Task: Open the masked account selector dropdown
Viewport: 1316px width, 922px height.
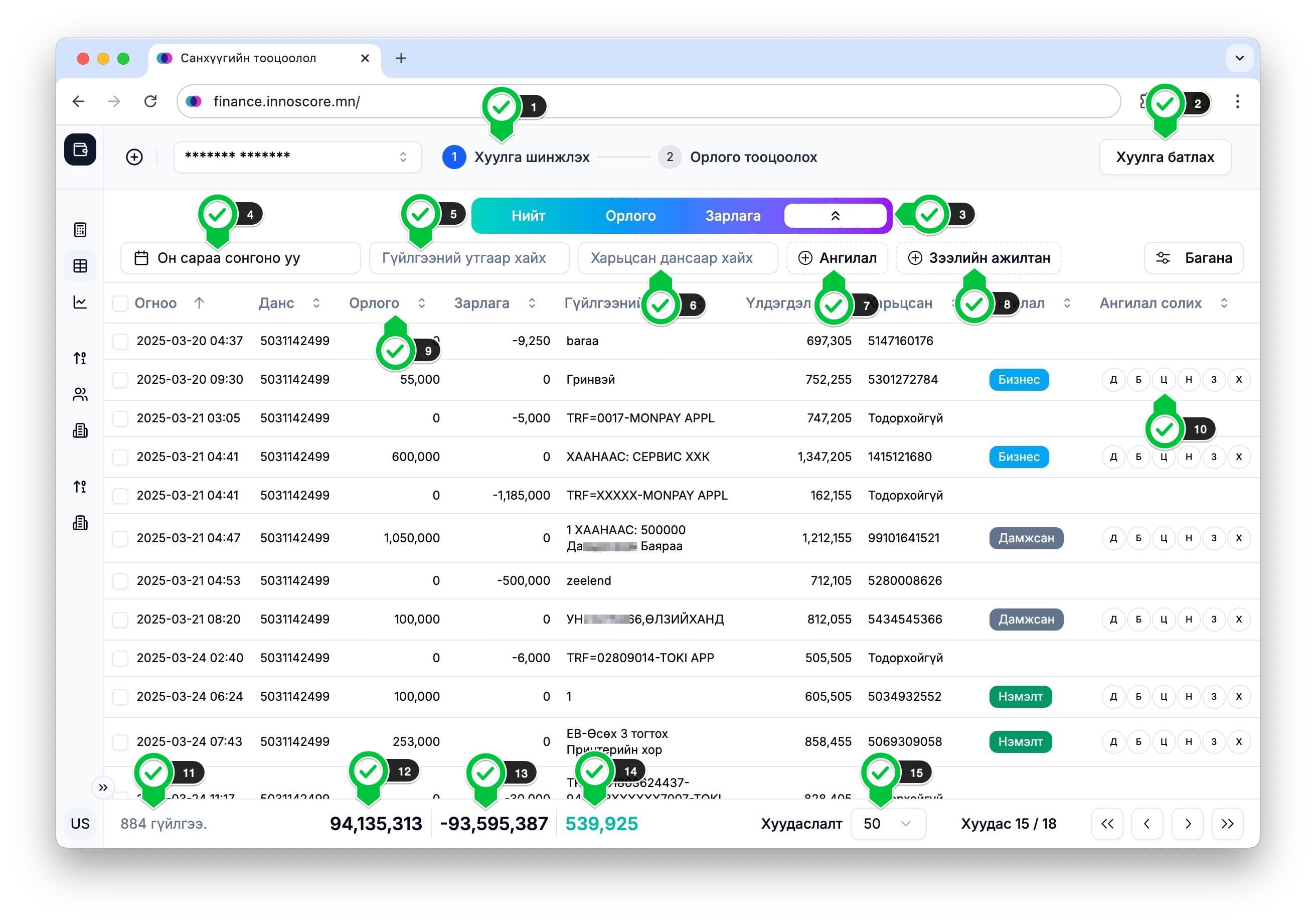Action: (x=297, y=157)
